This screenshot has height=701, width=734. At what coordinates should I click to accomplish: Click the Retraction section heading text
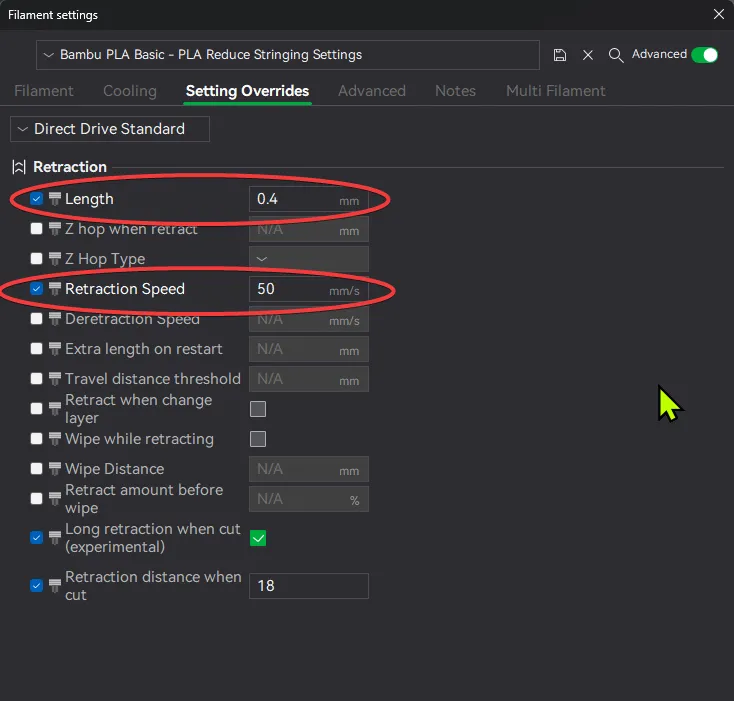70,167
